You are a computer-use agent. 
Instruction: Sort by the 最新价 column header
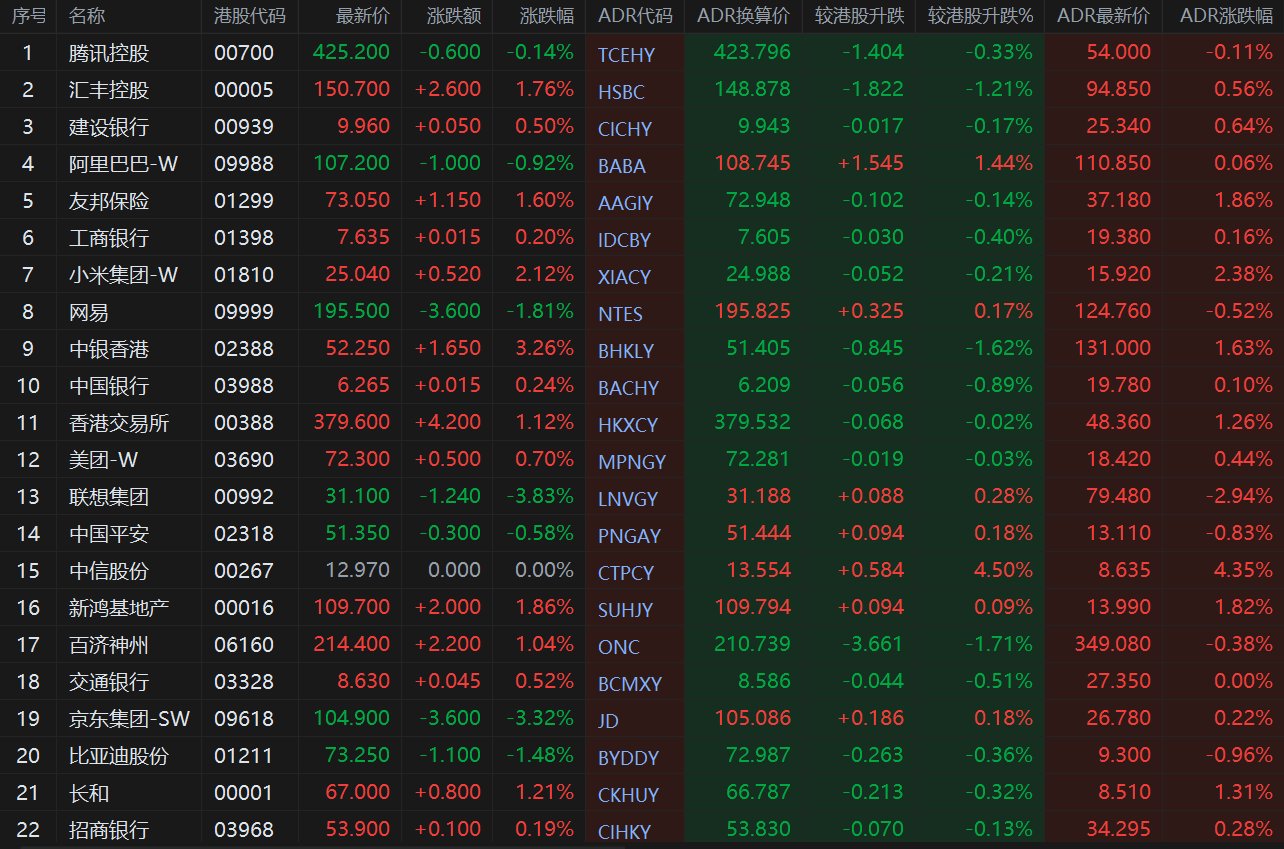pyautogui.click(x=363, y=16)
